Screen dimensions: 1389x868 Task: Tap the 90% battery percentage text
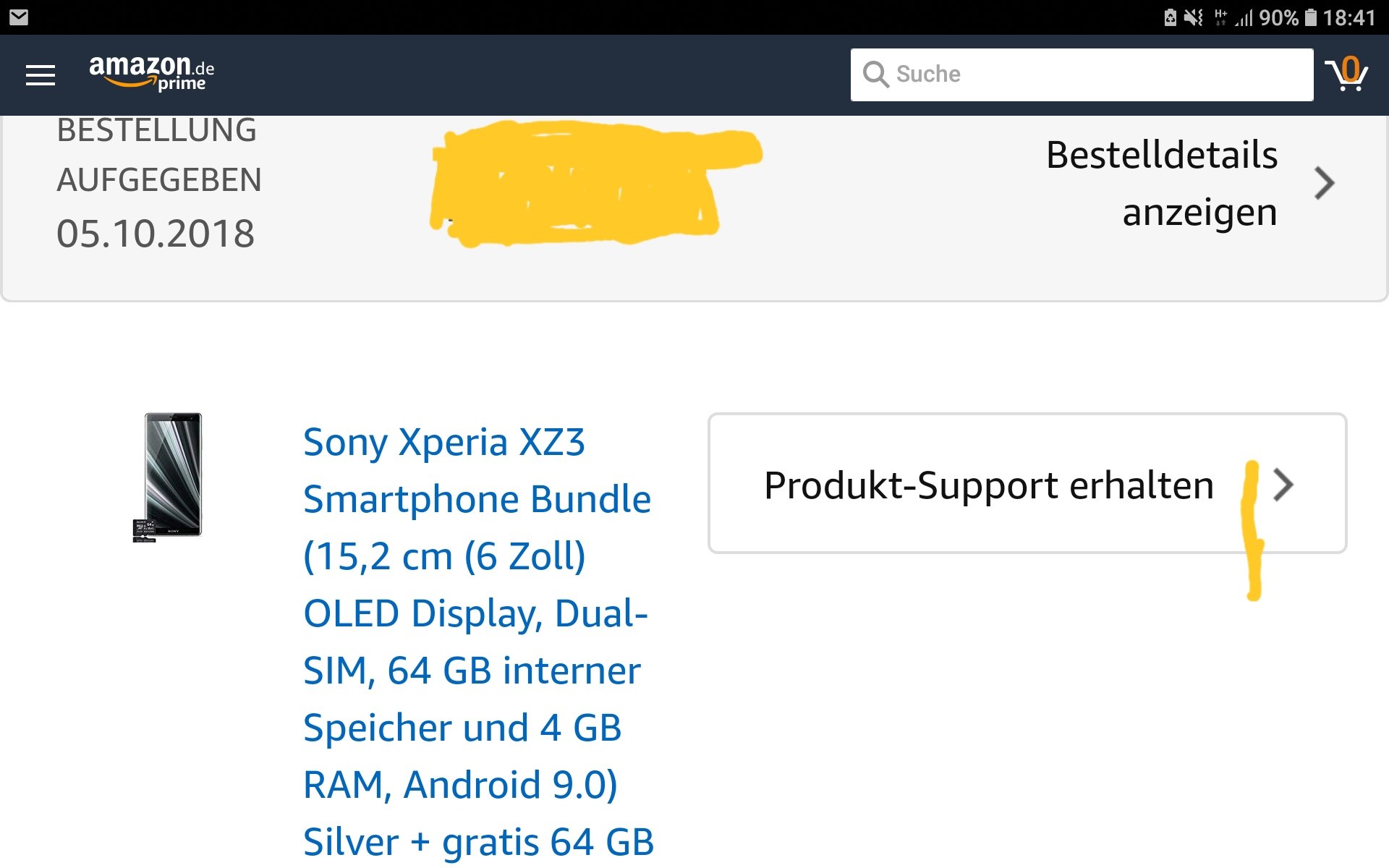tap(1279, 17)
